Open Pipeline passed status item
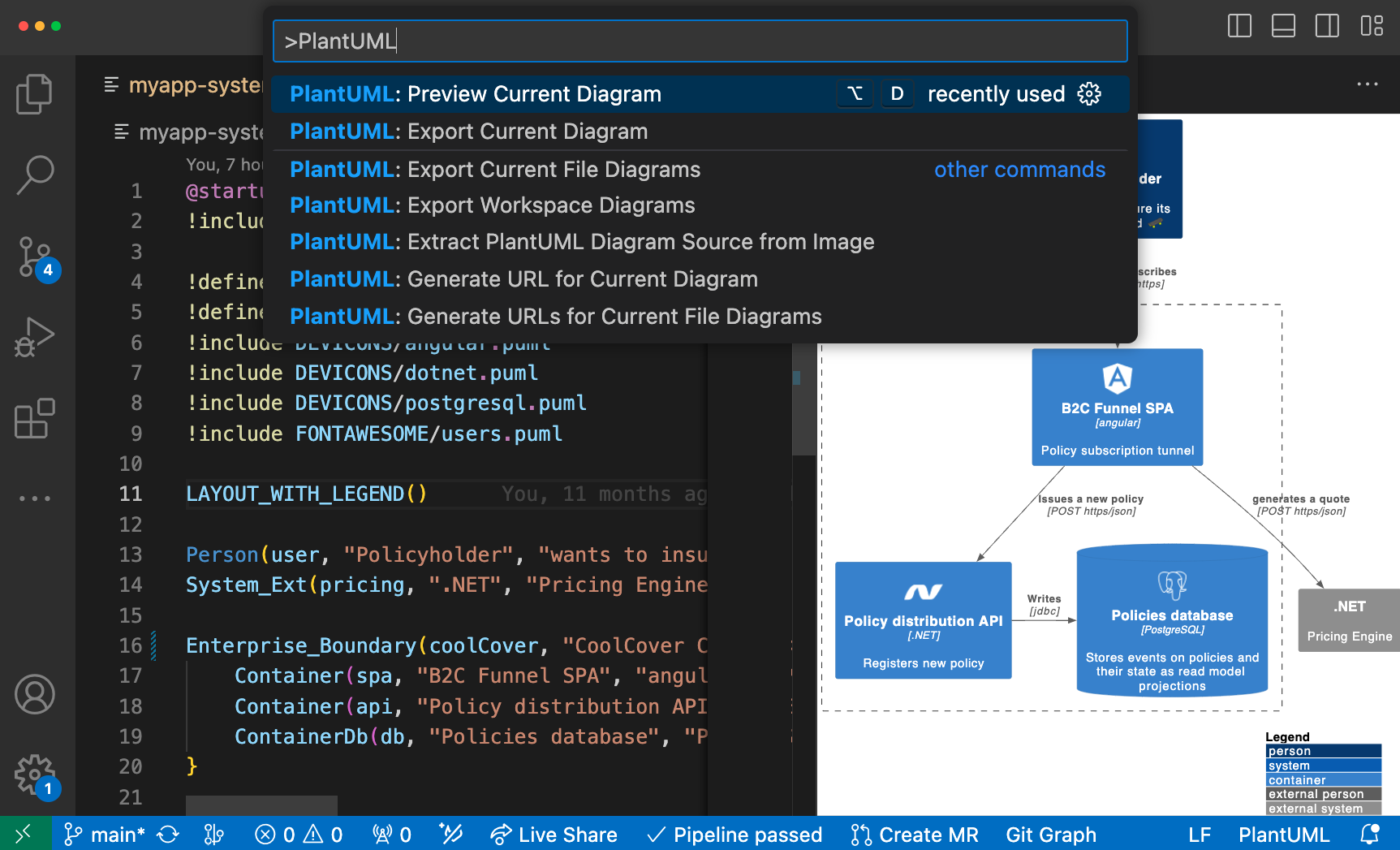 pos(734,835)
